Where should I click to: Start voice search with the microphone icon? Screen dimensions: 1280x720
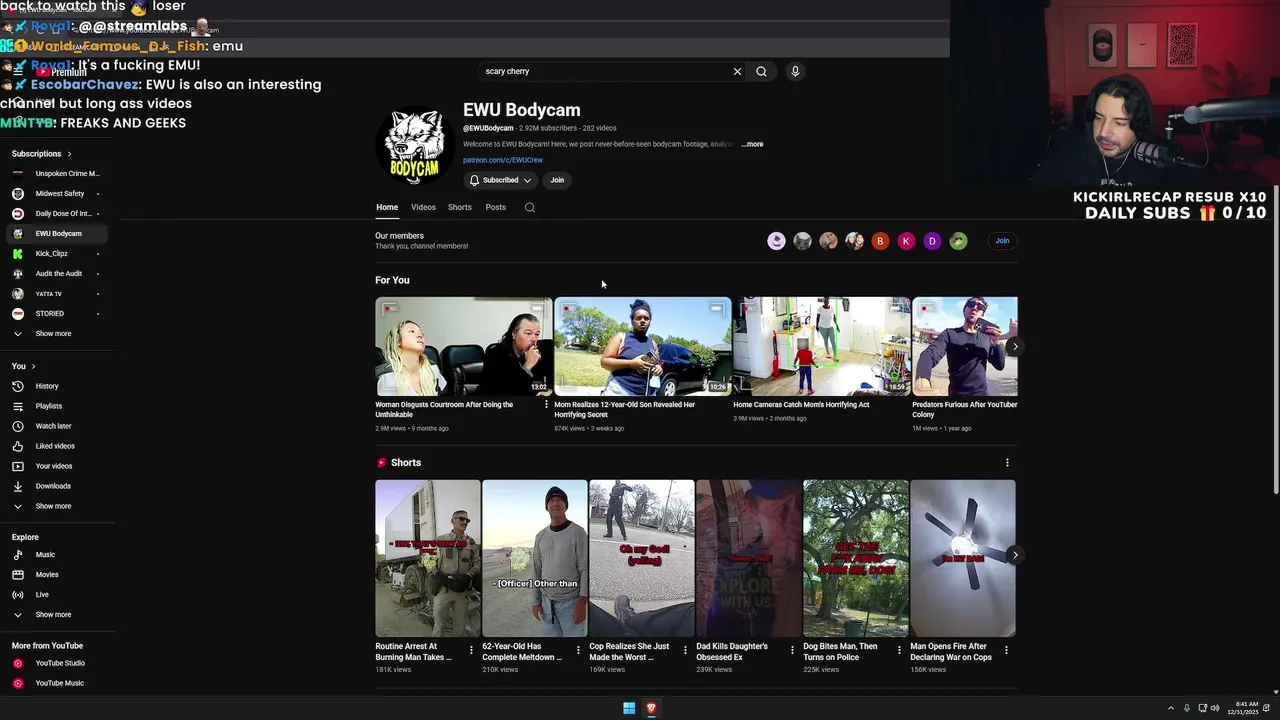[x=795, y=71]
